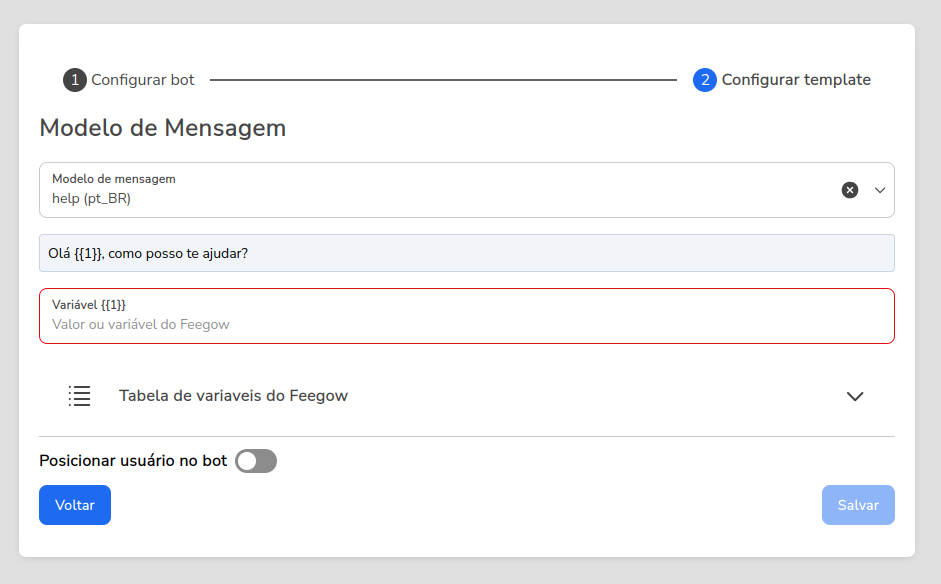
Task: Click the message preview text box
Action: (x=467, y=253)
